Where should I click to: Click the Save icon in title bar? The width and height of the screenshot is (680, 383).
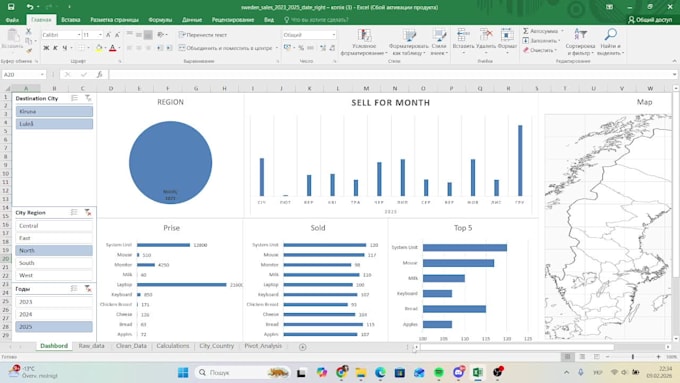point(11,7)
